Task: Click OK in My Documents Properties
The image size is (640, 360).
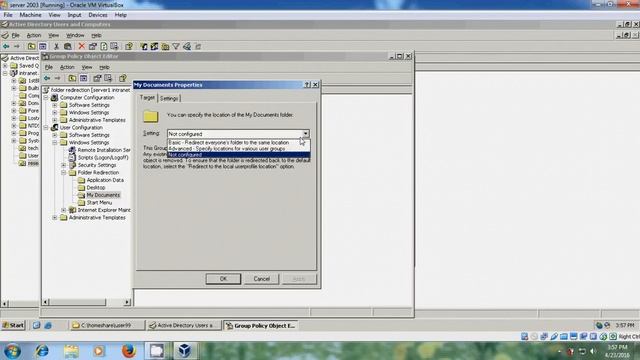Action: click(223, 279)
